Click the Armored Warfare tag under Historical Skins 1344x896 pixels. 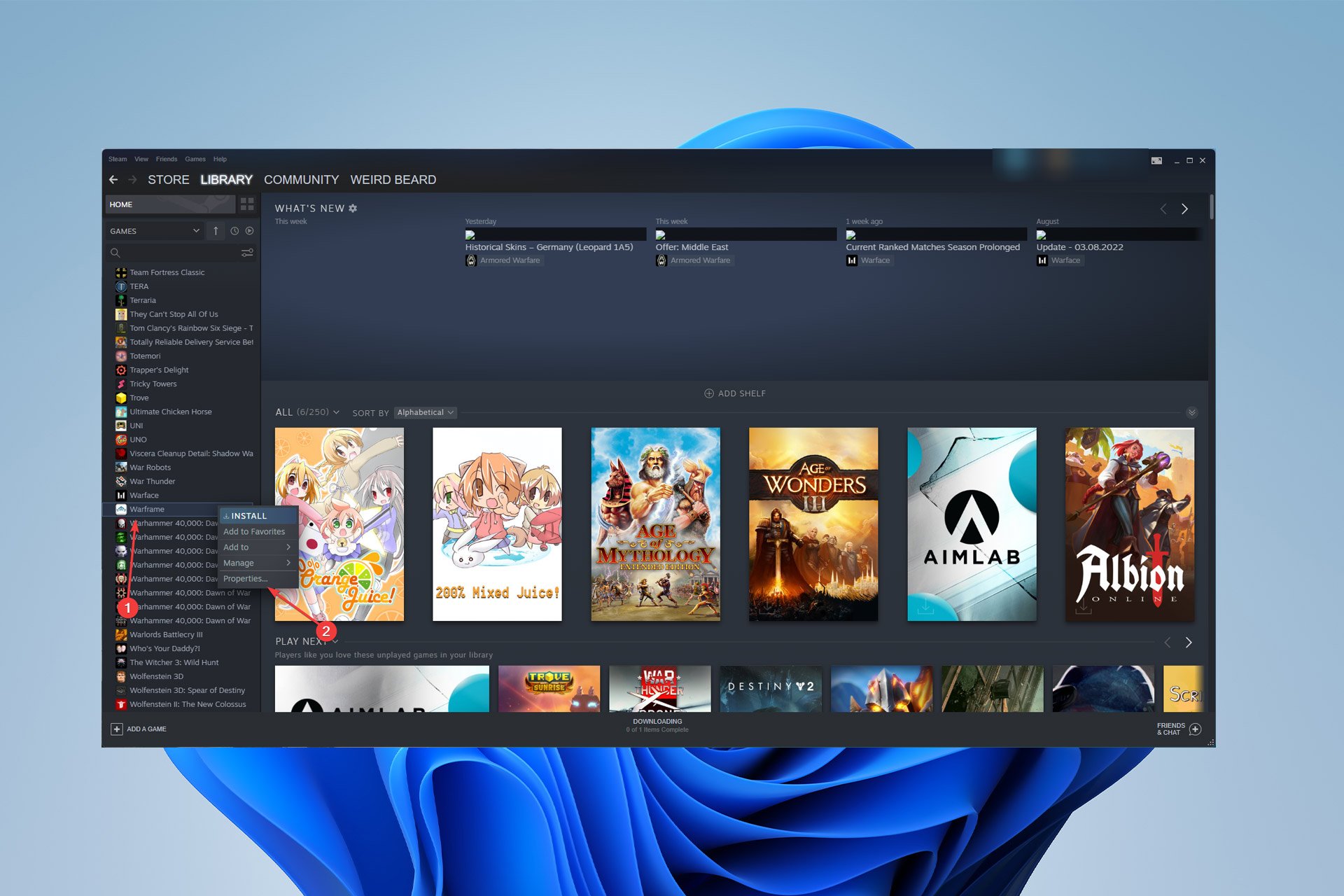(x=504, y=260)
